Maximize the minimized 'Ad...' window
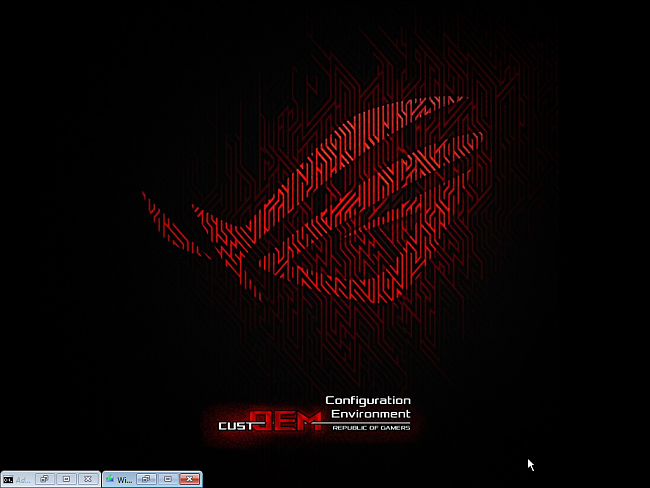Screen dimensions: 650x488 tap(66, 479)
